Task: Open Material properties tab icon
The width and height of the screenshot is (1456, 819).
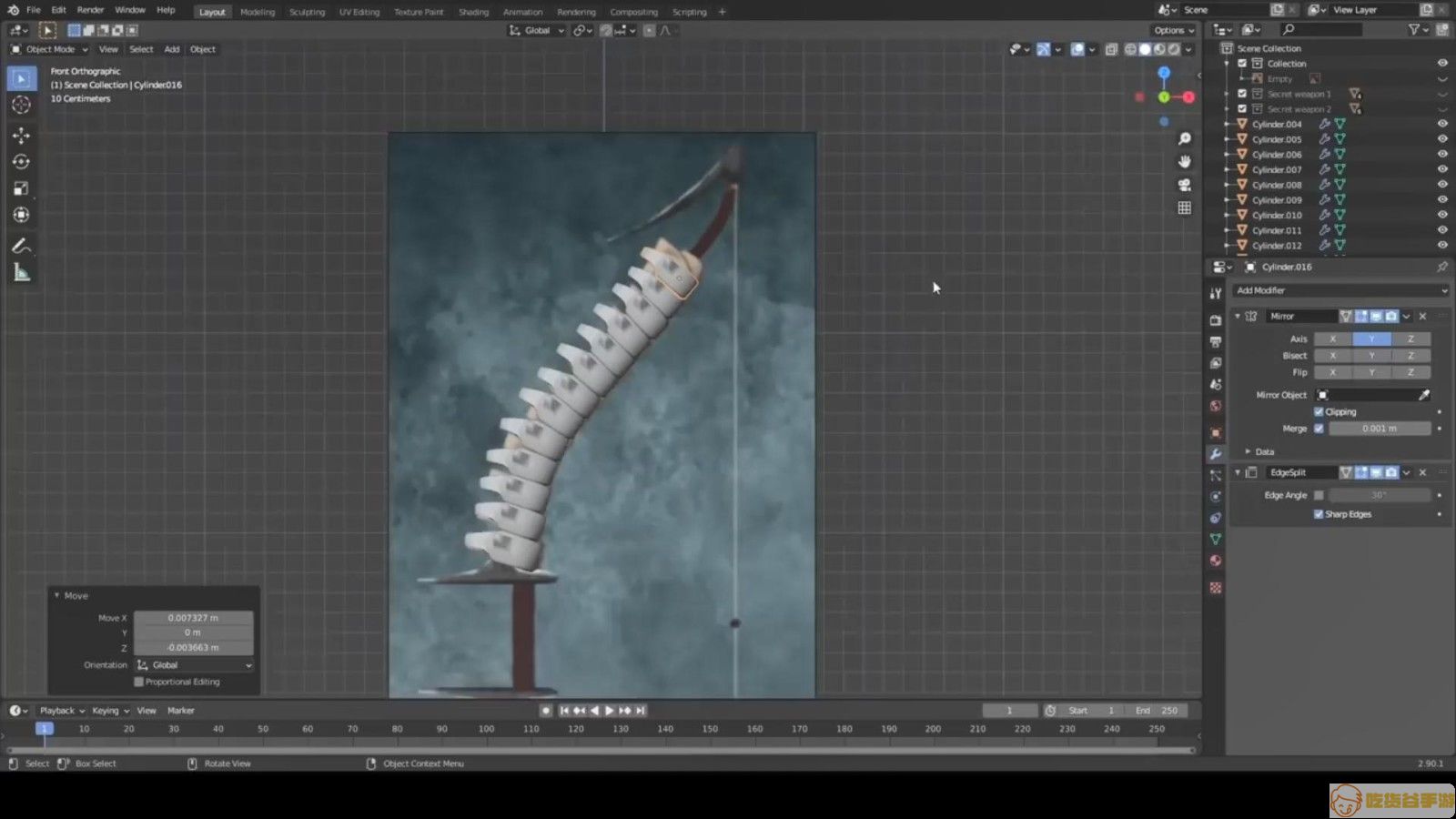Action: (x=1216, y=561)
